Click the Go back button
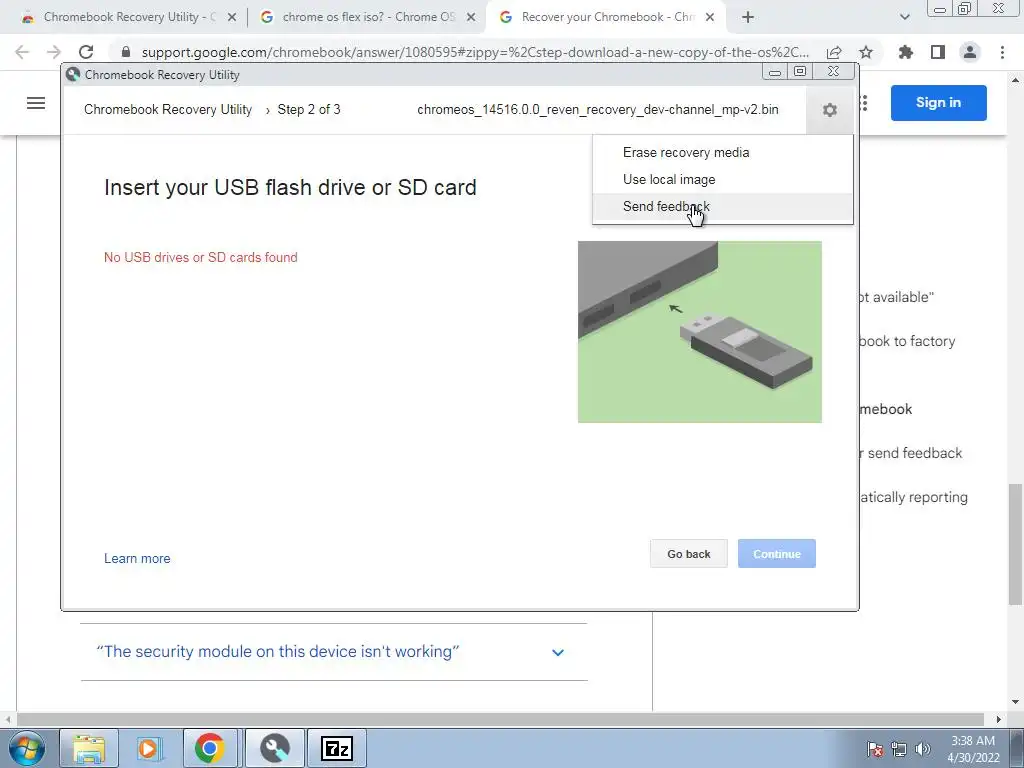The image size is (1024, 768). click(x=688, y=554)
